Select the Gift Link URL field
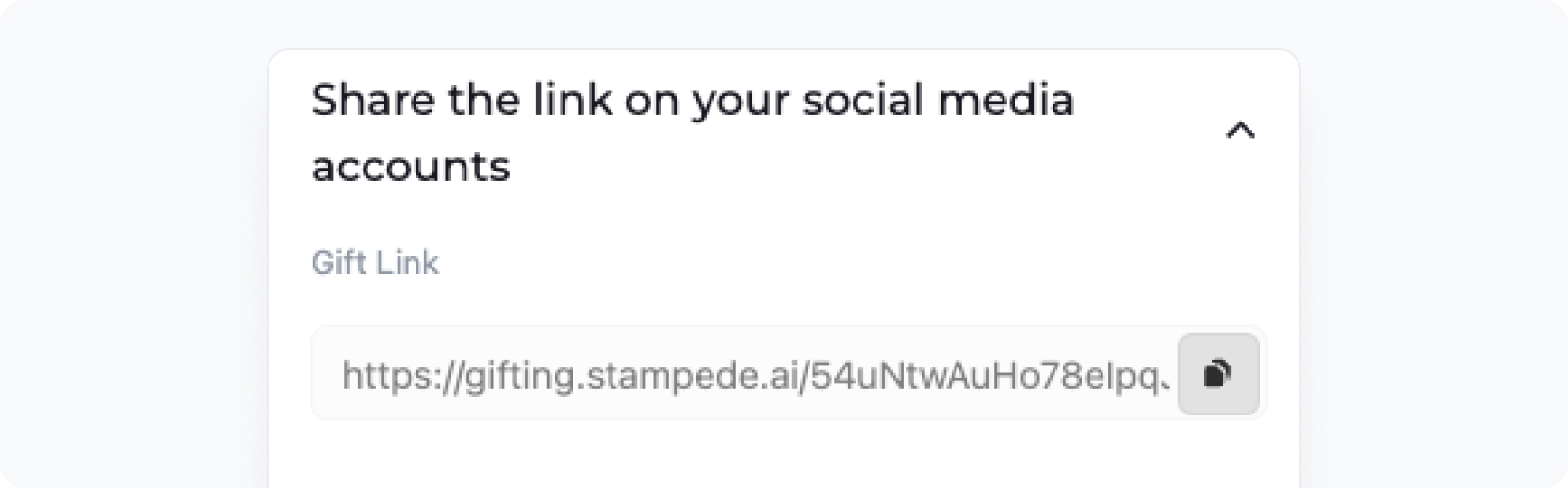This screenshot has width=1568, height=488. click(745, 373)
